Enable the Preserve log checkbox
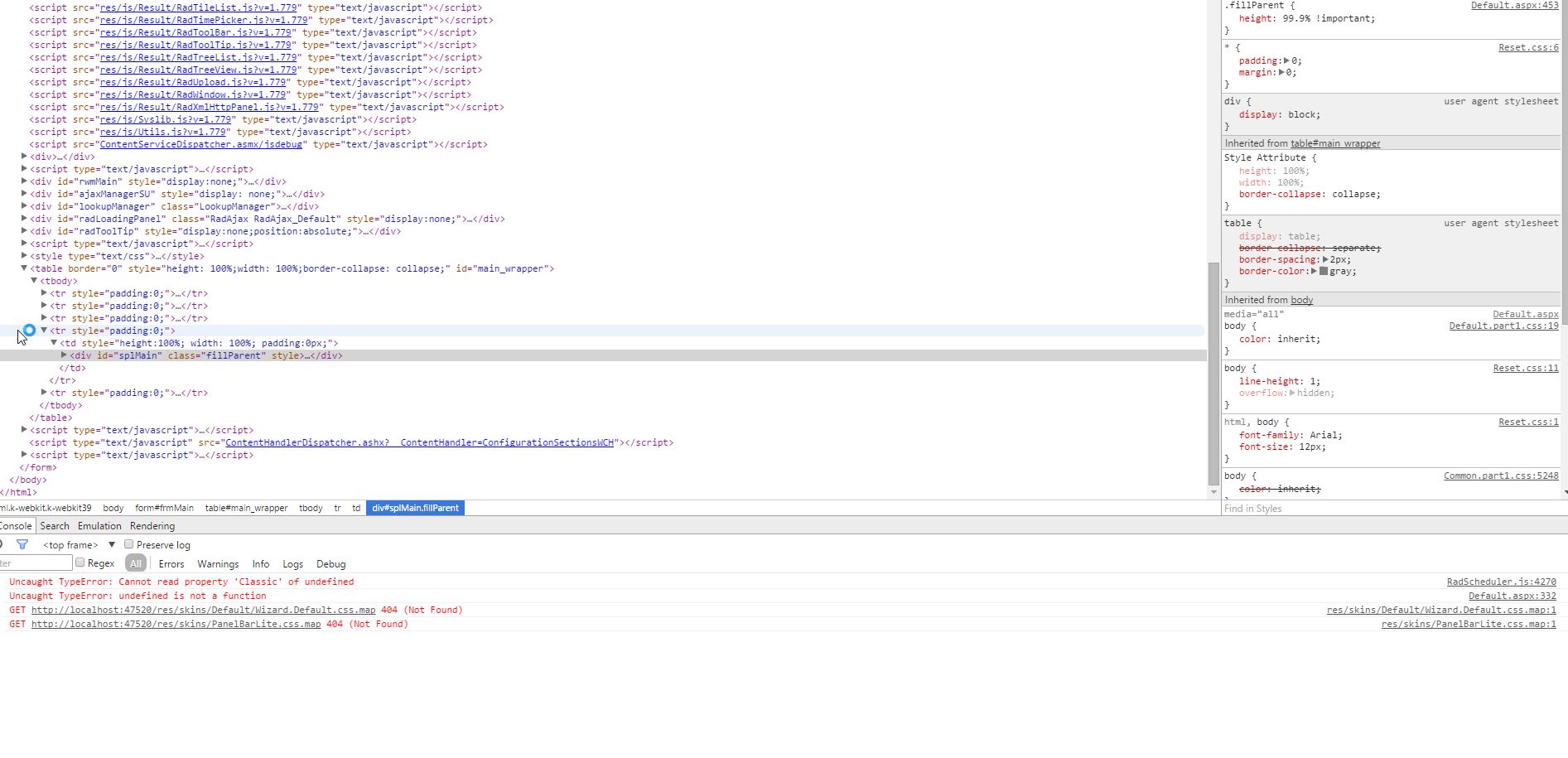This screenshot has height=758, width=1568. pyautogui.click(x=128, y=544)
